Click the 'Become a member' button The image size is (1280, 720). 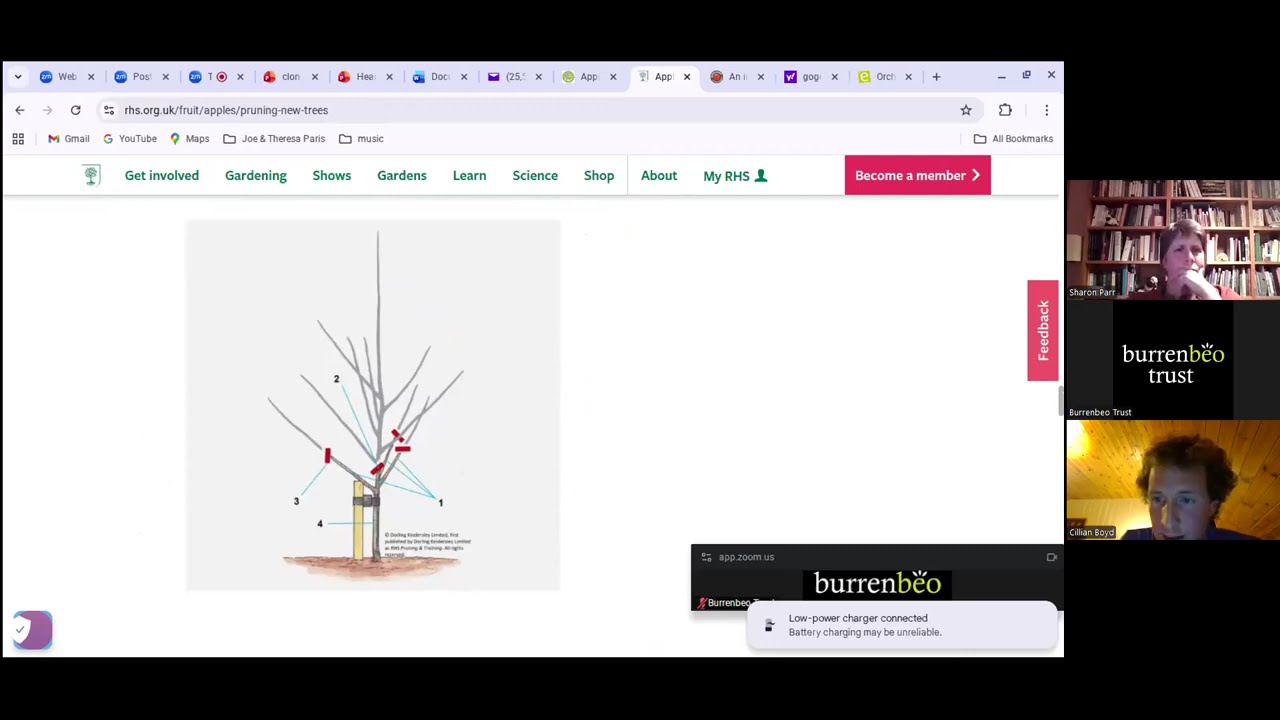point(918,175)
